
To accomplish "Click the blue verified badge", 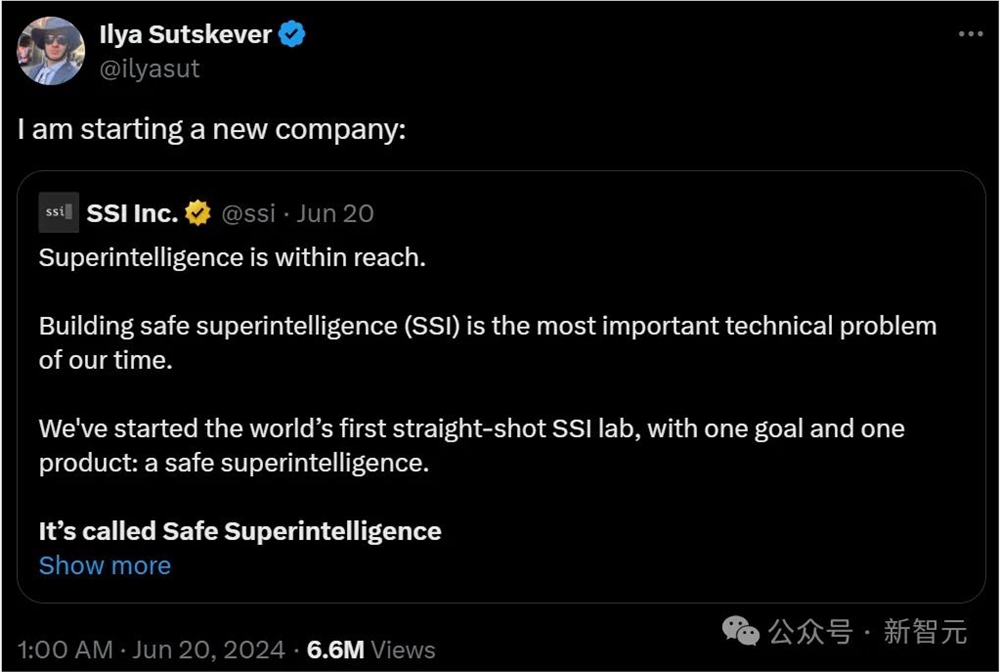I will click(x=292, y=35).
